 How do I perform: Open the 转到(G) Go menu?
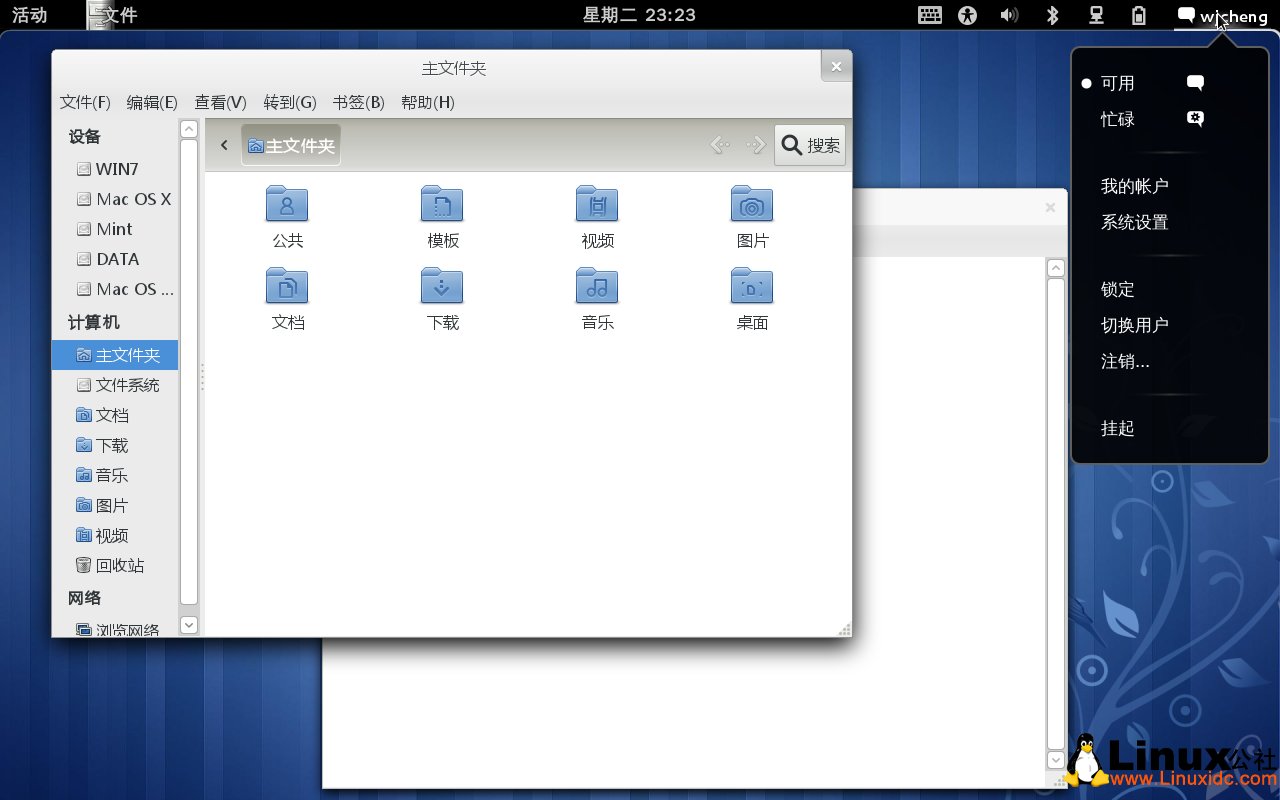pos(289,102)
